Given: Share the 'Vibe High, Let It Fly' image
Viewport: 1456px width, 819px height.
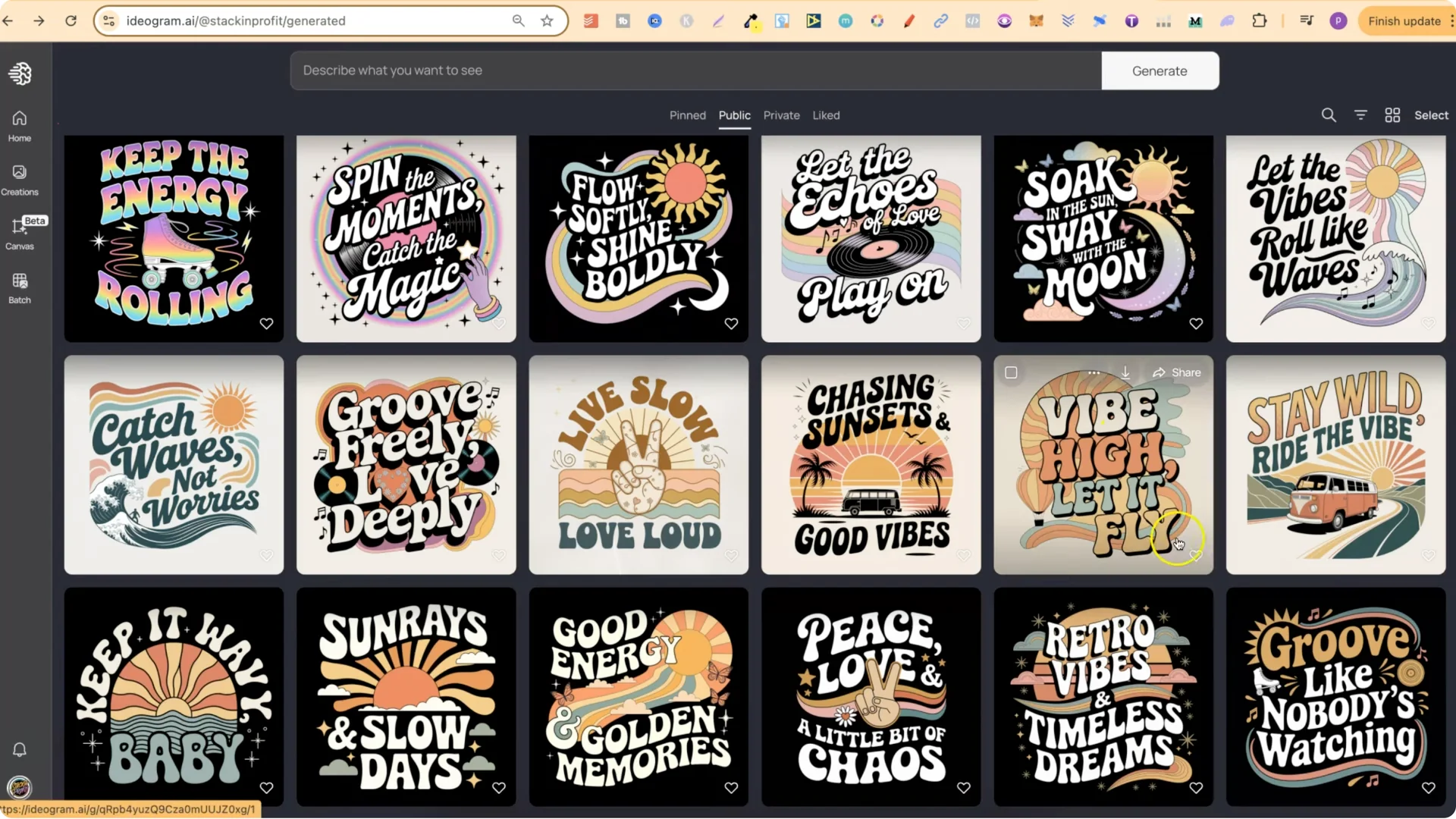Looking at the screenshot, I should tap(1177, 372).
